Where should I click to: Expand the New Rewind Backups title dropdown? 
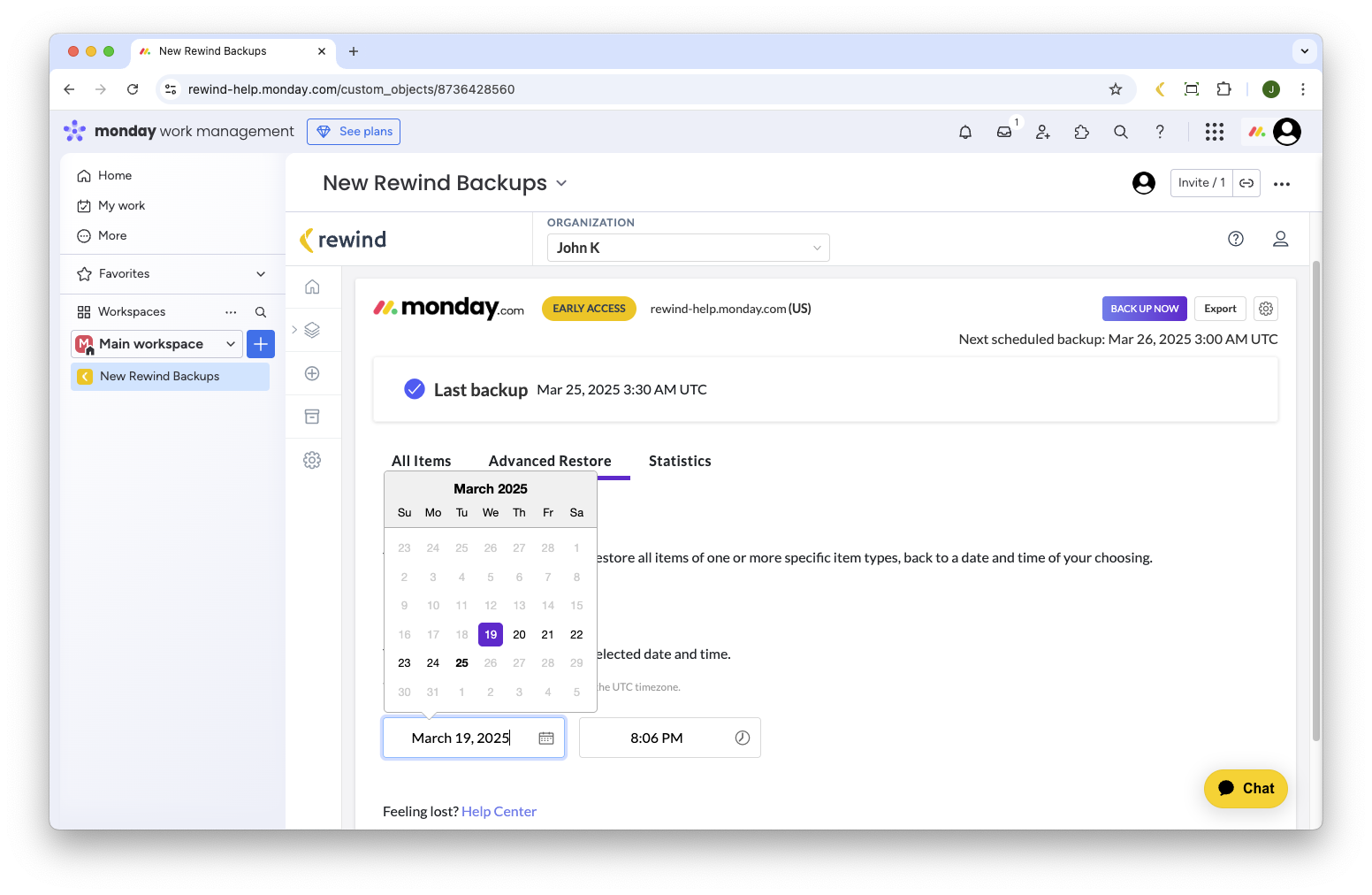tap(561, 184)
